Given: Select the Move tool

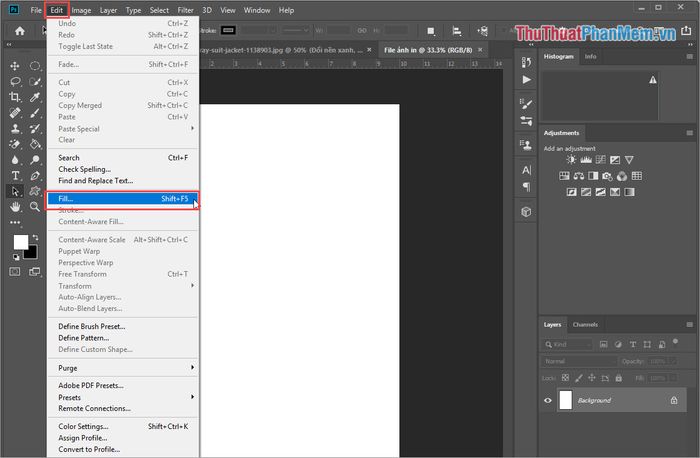Looking at the screenshot, I should pos(15,66).
